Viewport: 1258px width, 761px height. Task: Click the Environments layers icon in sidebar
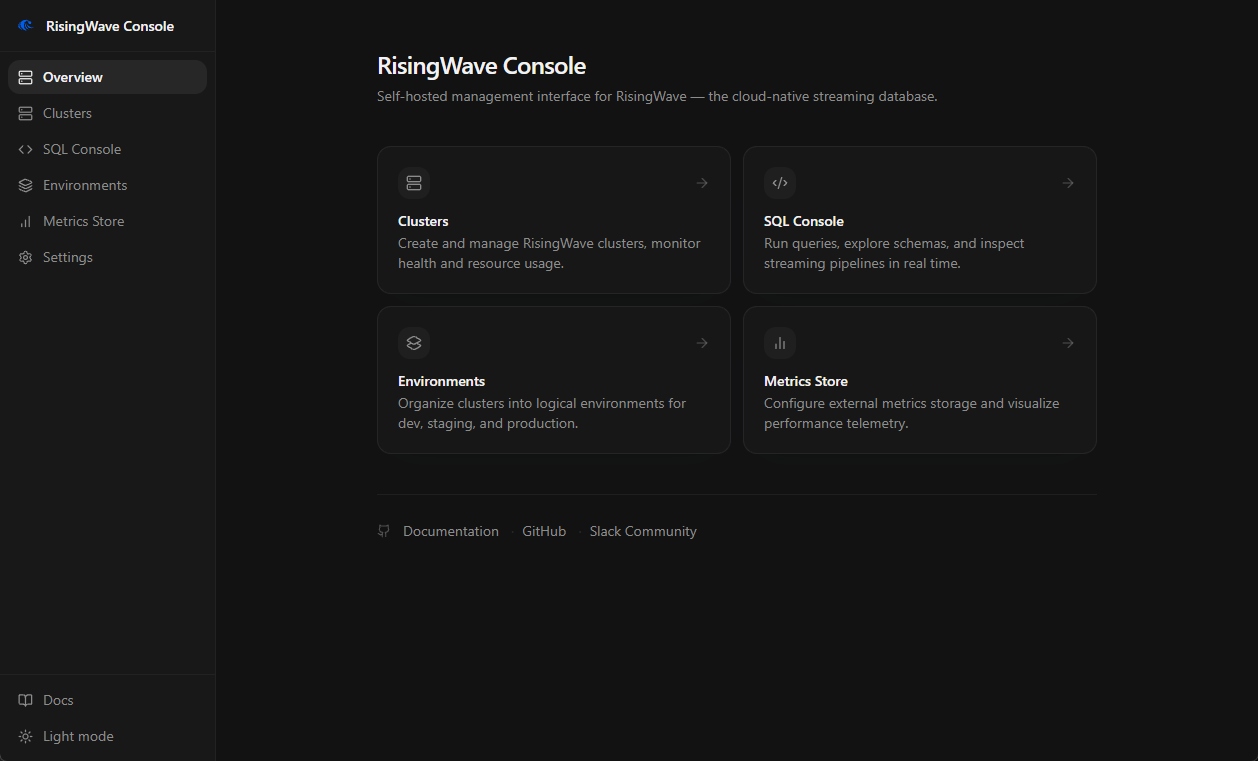[26, 185]
